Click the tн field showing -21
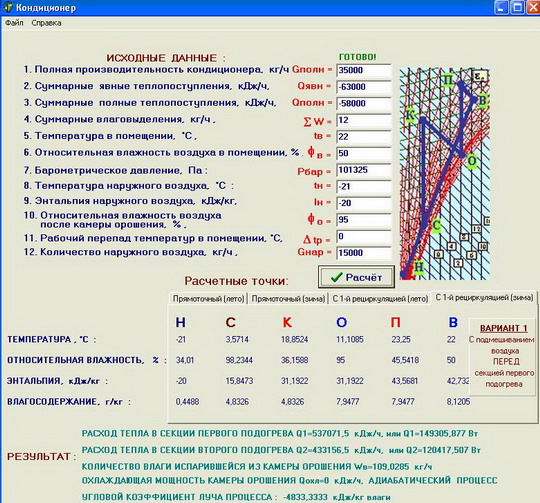The width and height of the screenshot is (540, 503). coord(364,186)
